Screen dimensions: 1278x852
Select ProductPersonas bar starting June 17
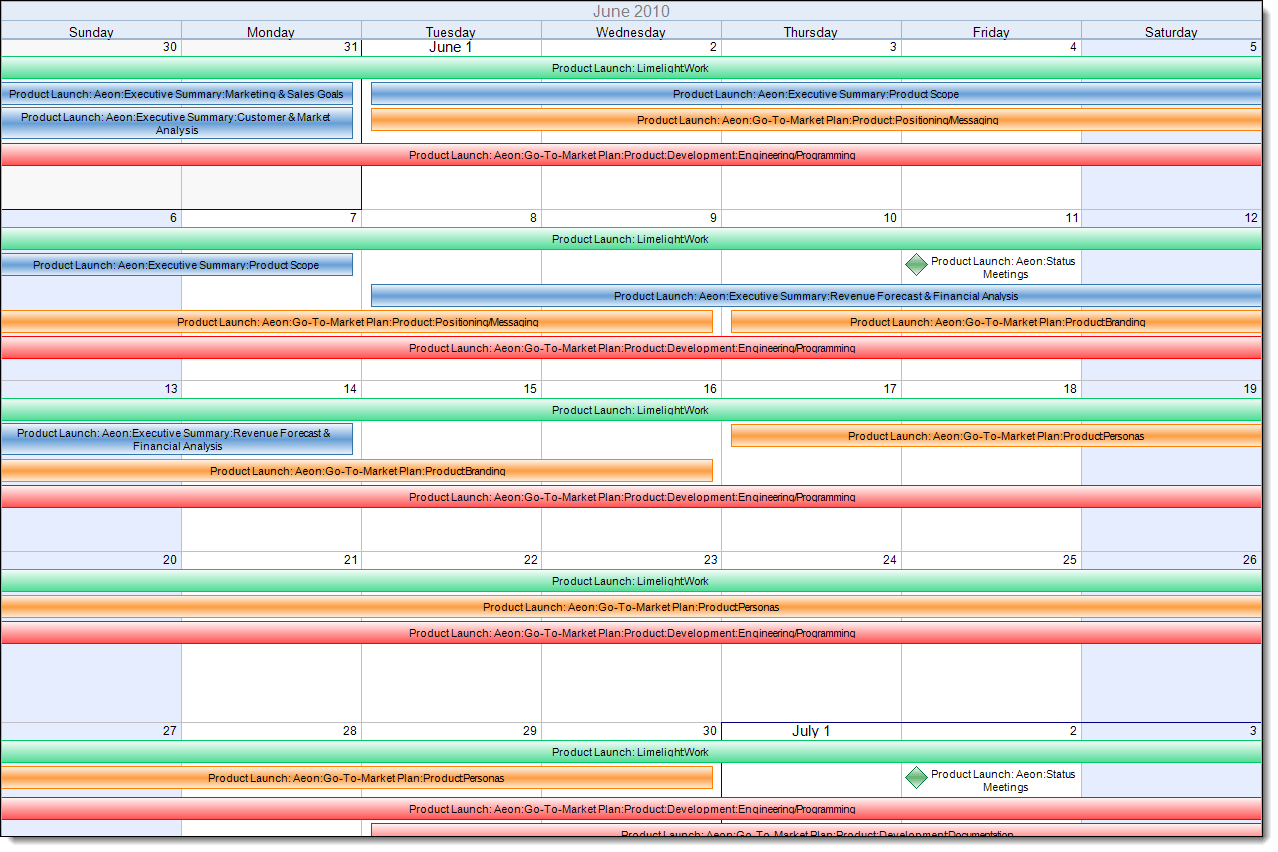(996, 436)
